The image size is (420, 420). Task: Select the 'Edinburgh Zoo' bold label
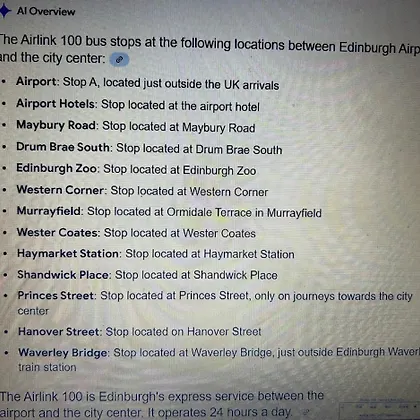(x=56, y=168)
